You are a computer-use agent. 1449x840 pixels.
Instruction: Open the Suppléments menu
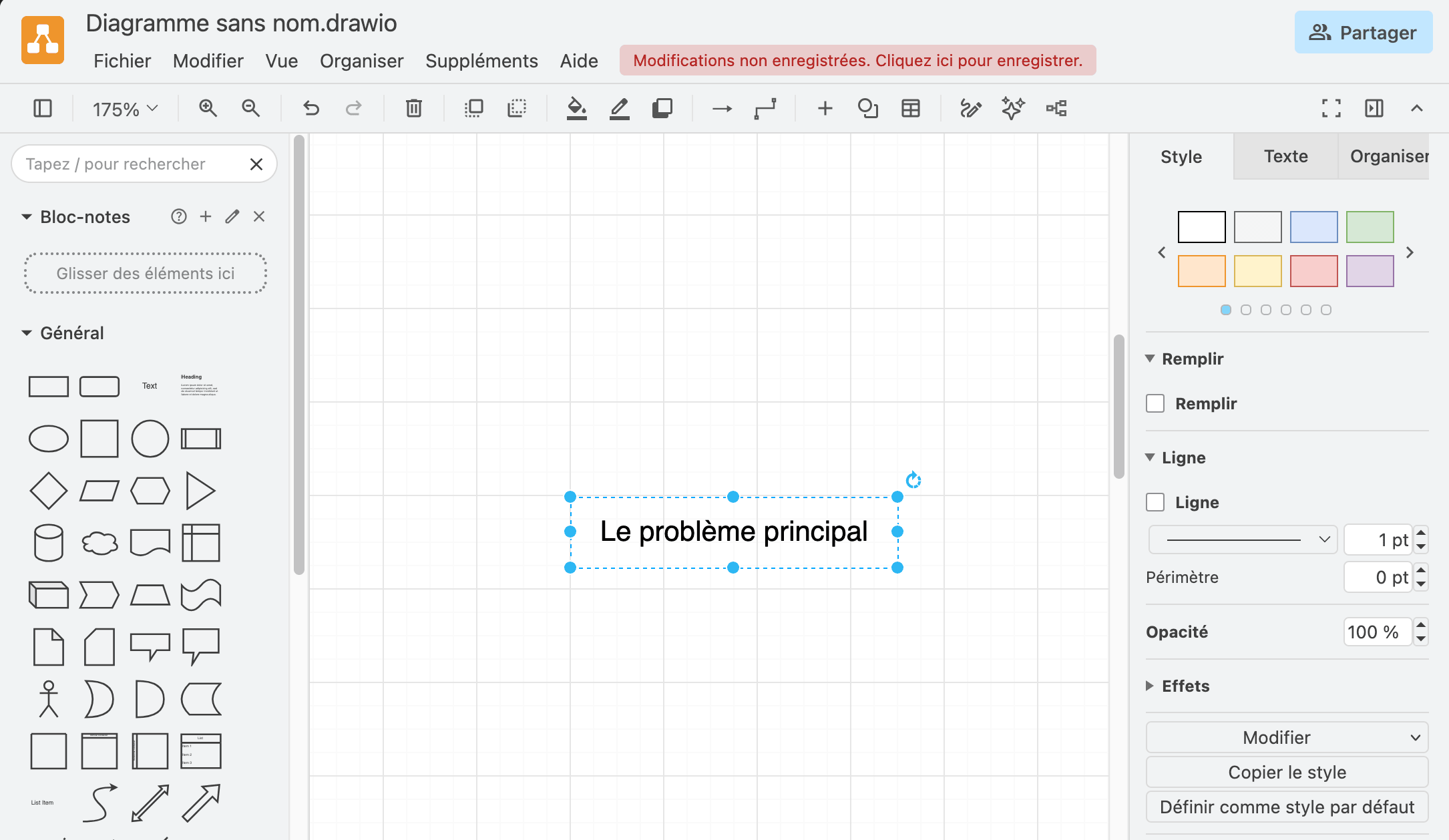[x=481, y=61]
